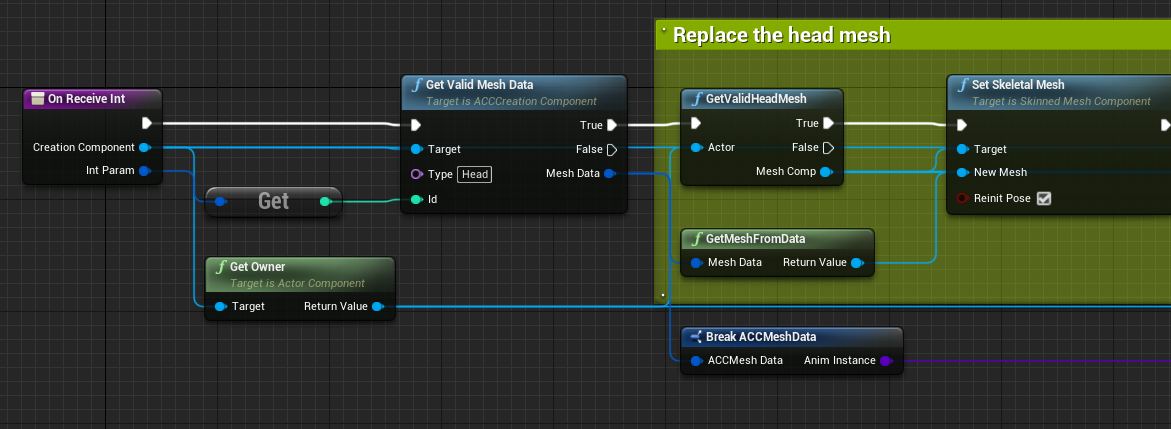Open the Type dropdown showing Head
Image resolution: width=1171 pixels, height=429 pixels.
click(x=474, y=174)
